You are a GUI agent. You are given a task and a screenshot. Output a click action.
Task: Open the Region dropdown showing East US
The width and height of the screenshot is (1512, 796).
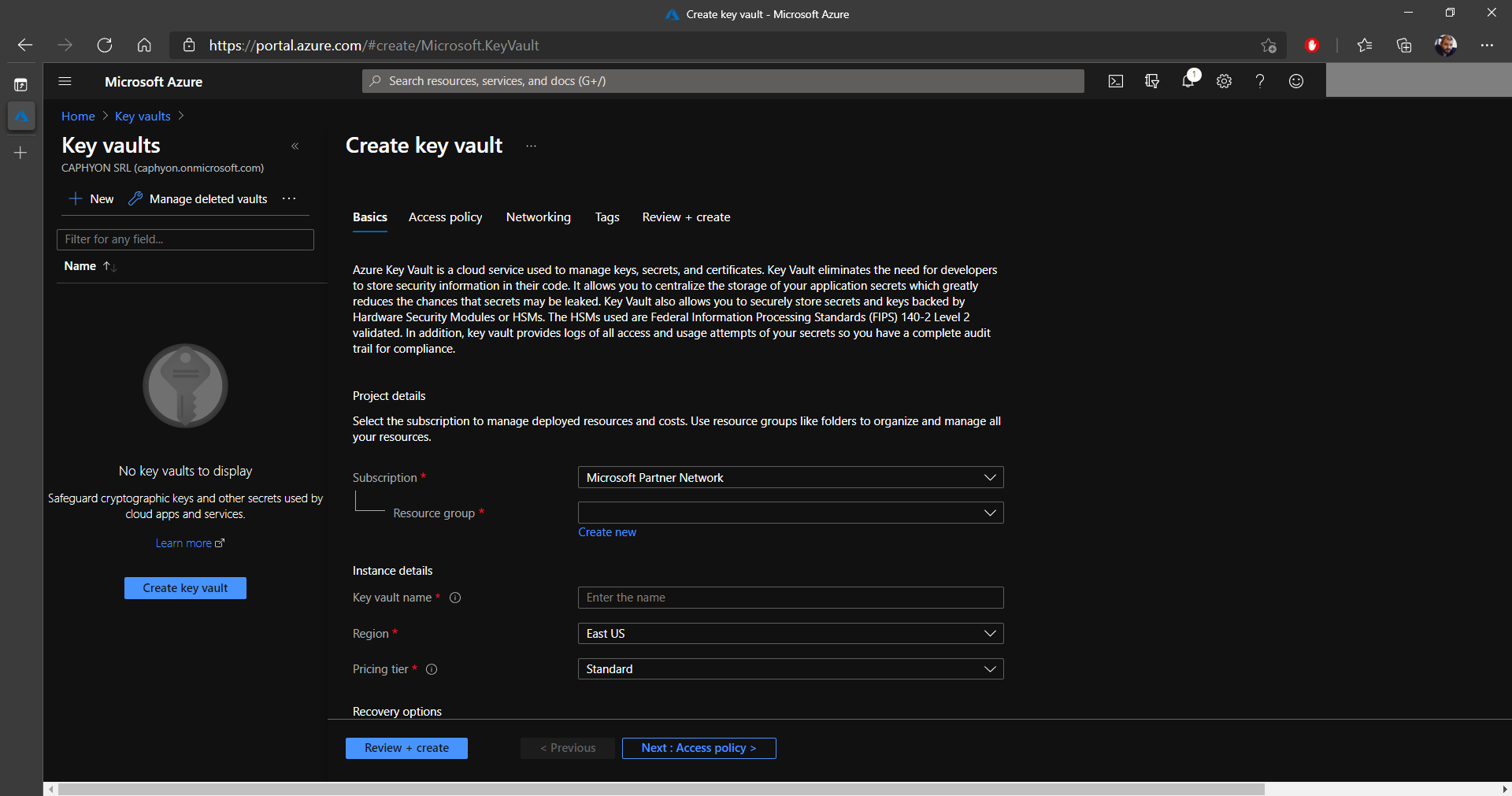(791, 634)
